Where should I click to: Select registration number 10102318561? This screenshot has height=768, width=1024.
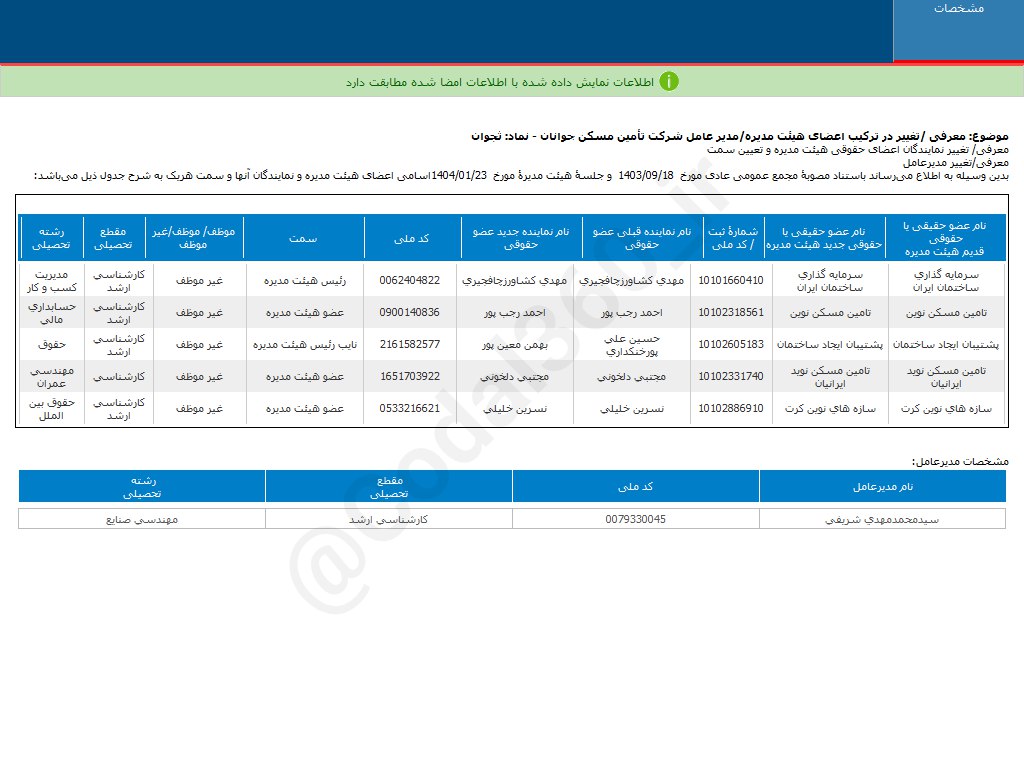[731, 312]
